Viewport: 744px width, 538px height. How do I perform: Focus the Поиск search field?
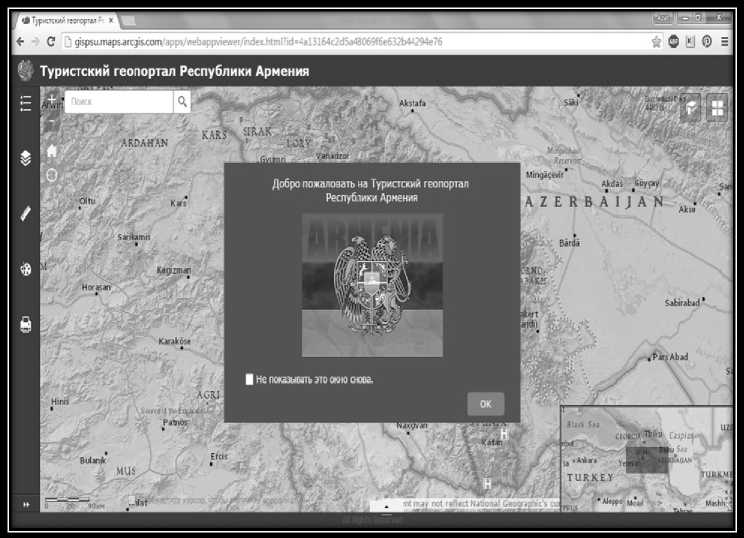coord(119,102)
